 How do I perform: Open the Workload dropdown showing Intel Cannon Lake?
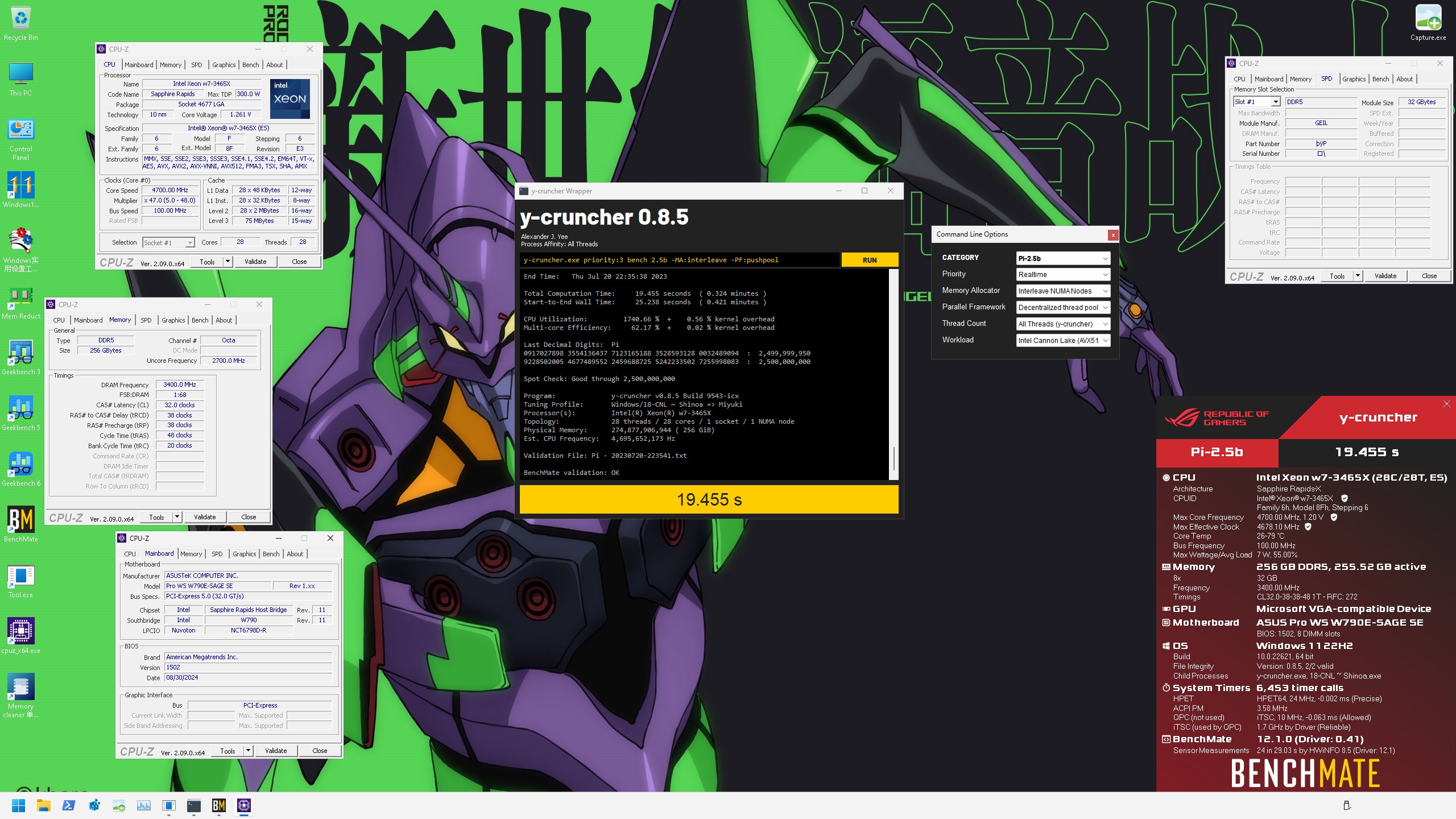point(1063,341)
